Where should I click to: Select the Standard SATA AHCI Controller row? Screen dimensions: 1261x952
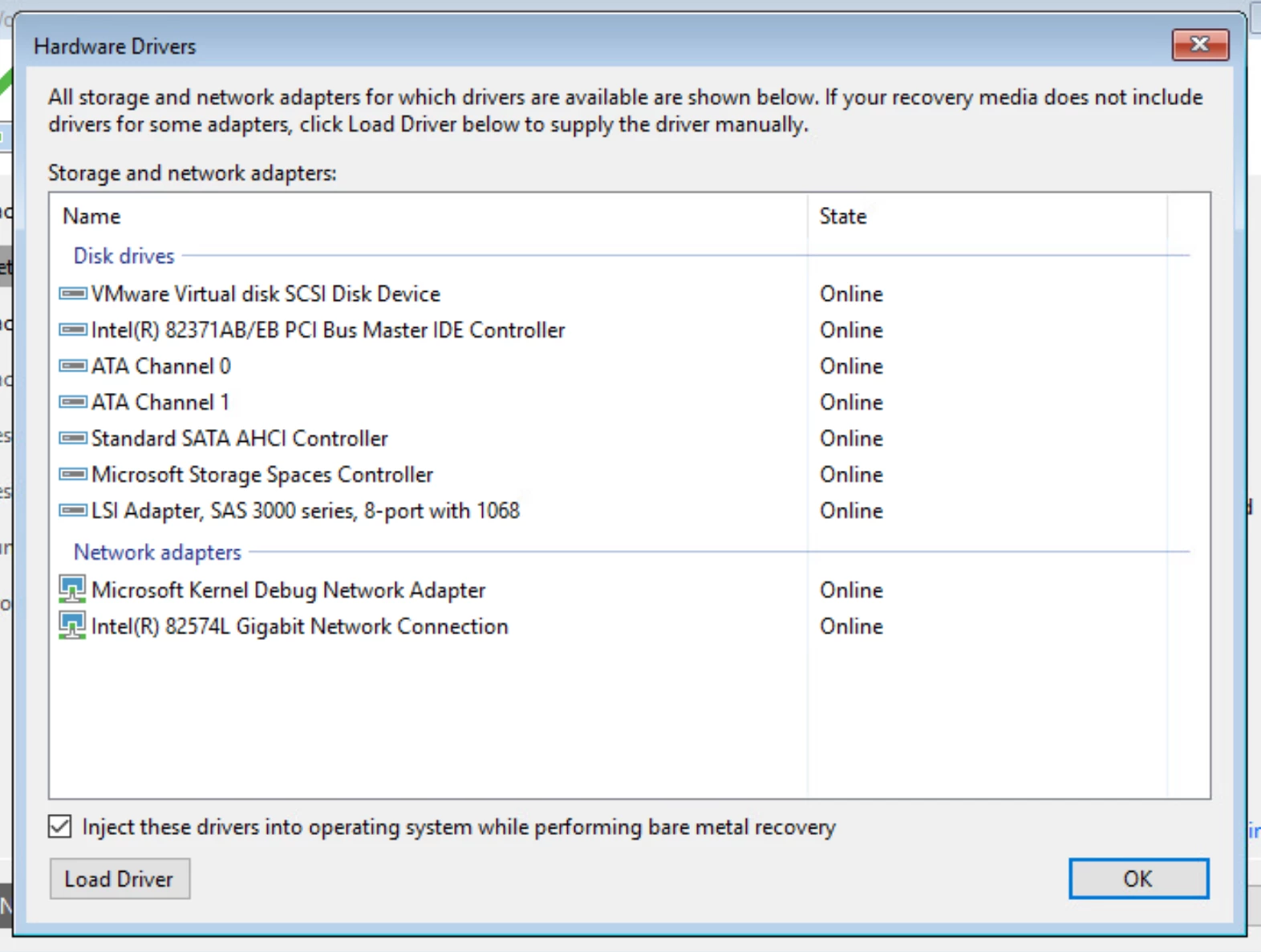pos(239,438)
